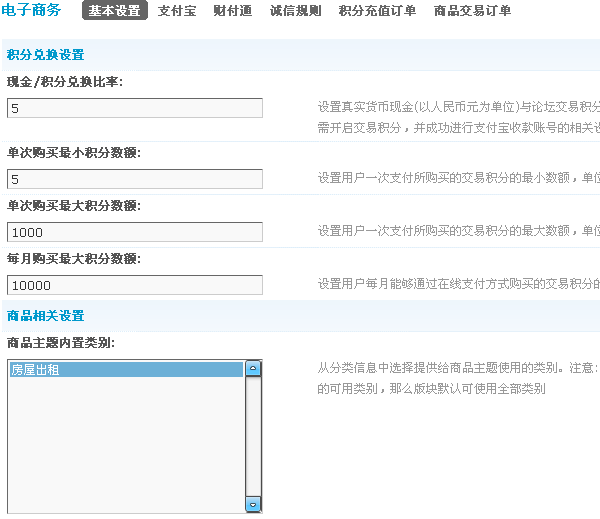Click the 积分兑换设置 section header

[46, 55]
